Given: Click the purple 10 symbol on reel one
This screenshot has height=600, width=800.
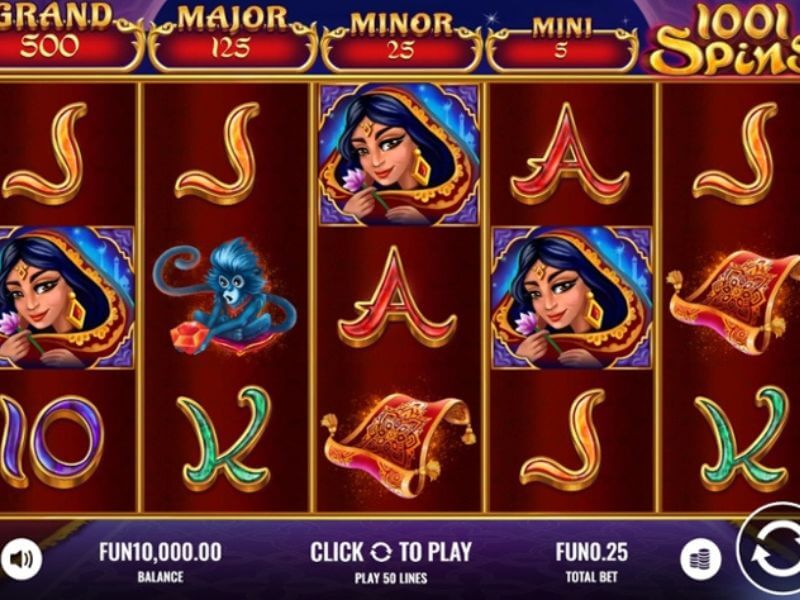Looking at the screenshot, I should [x=51, y=441].
